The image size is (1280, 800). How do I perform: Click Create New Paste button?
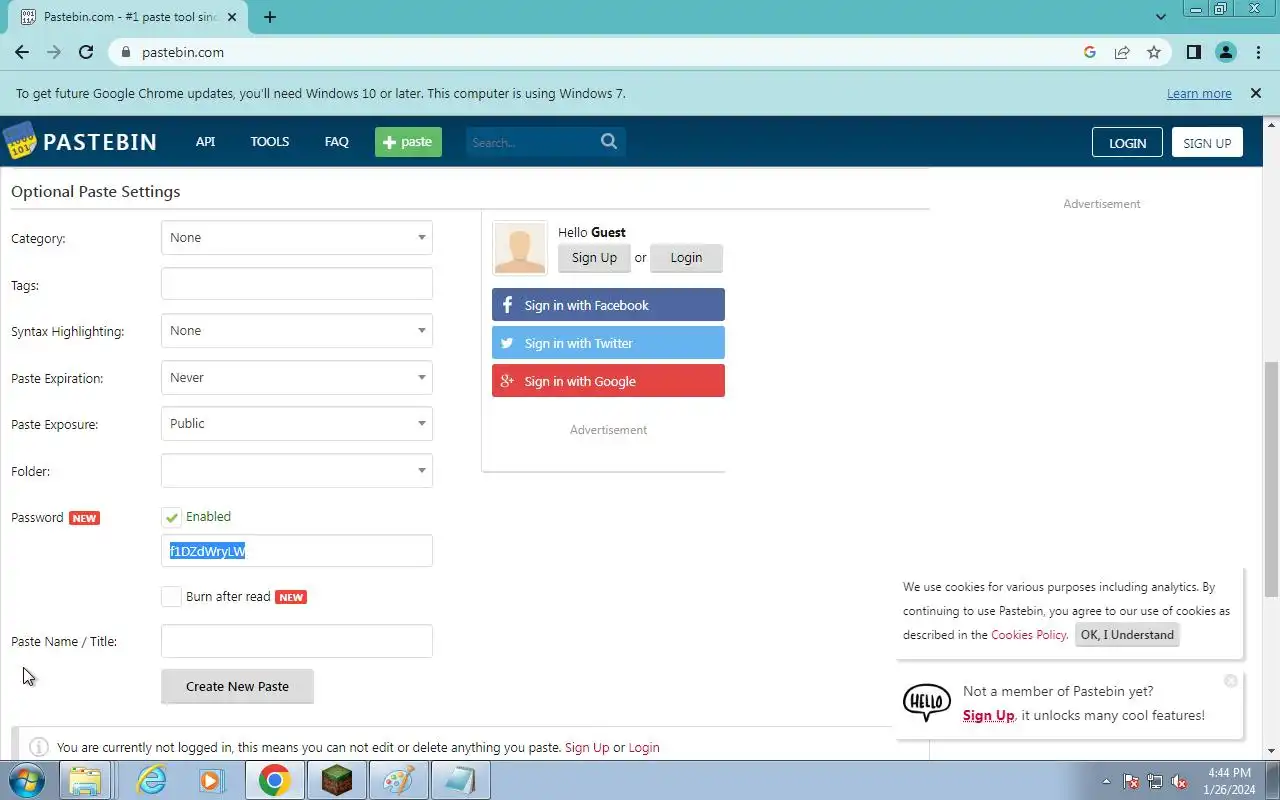coord(237,687)
